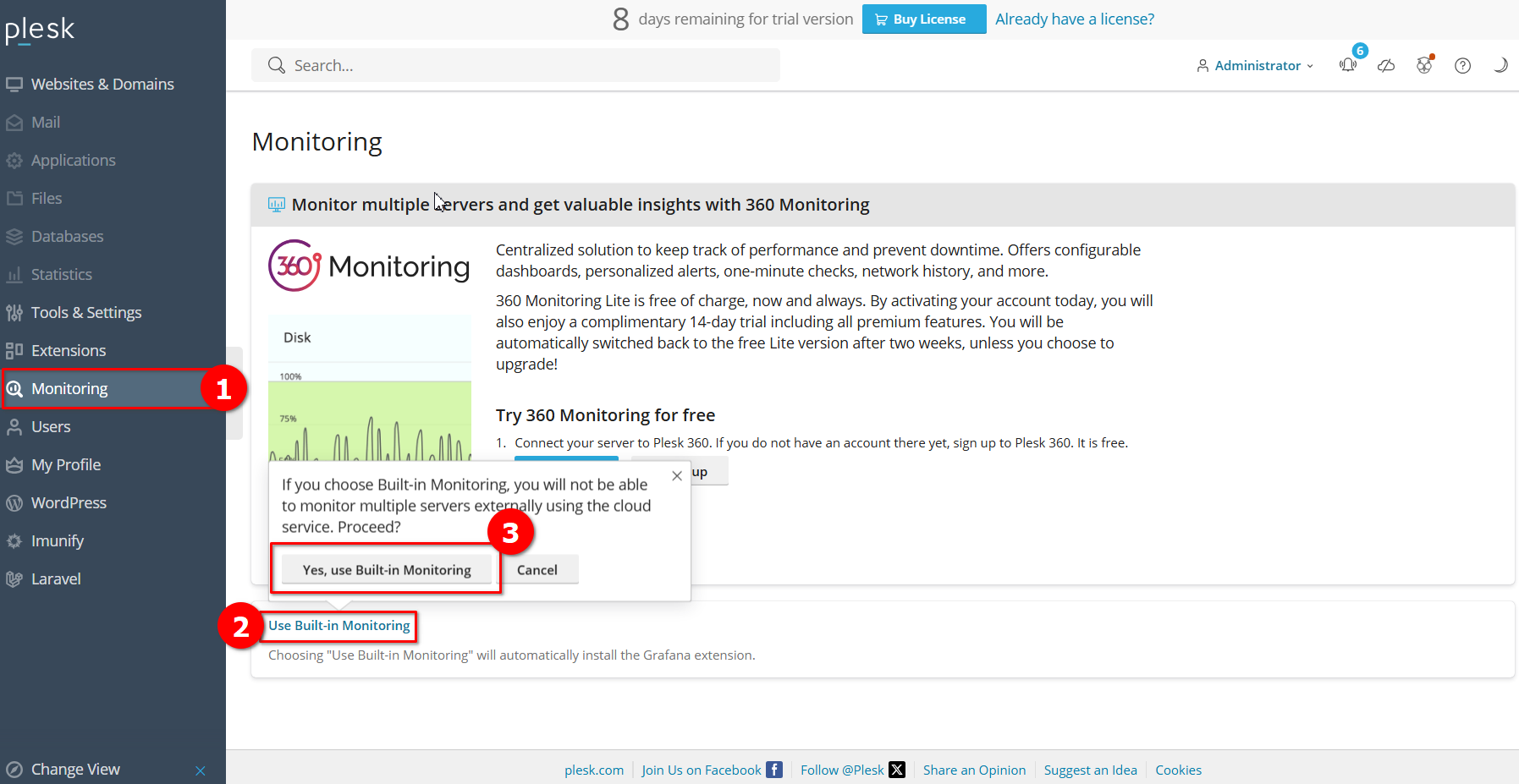Viewport: 1519px width, 784px height.
Task: Click the WordPress logo icon in sidebar
Action: point(14,503)
